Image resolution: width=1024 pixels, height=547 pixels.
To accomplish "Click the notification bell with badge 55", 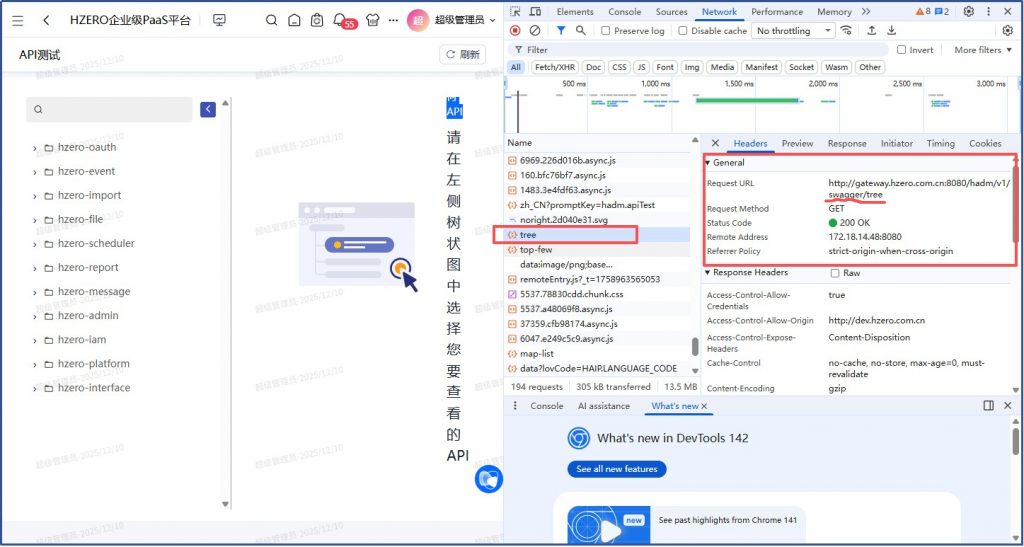I will (340, 20).
